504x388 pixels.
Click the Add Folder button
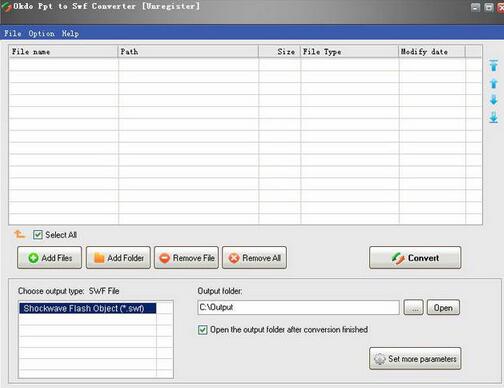click(118, 258)
